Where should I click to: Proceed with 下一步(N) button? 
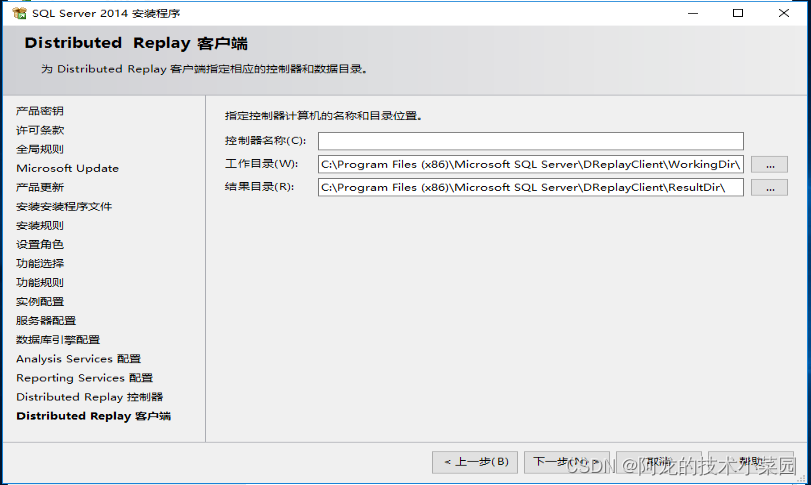[x=566, y=462]
